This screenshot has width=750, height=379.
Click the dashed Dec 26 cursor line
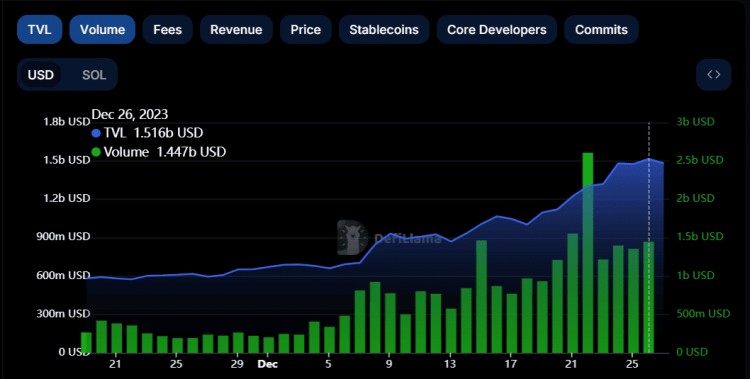click(649, 237)
